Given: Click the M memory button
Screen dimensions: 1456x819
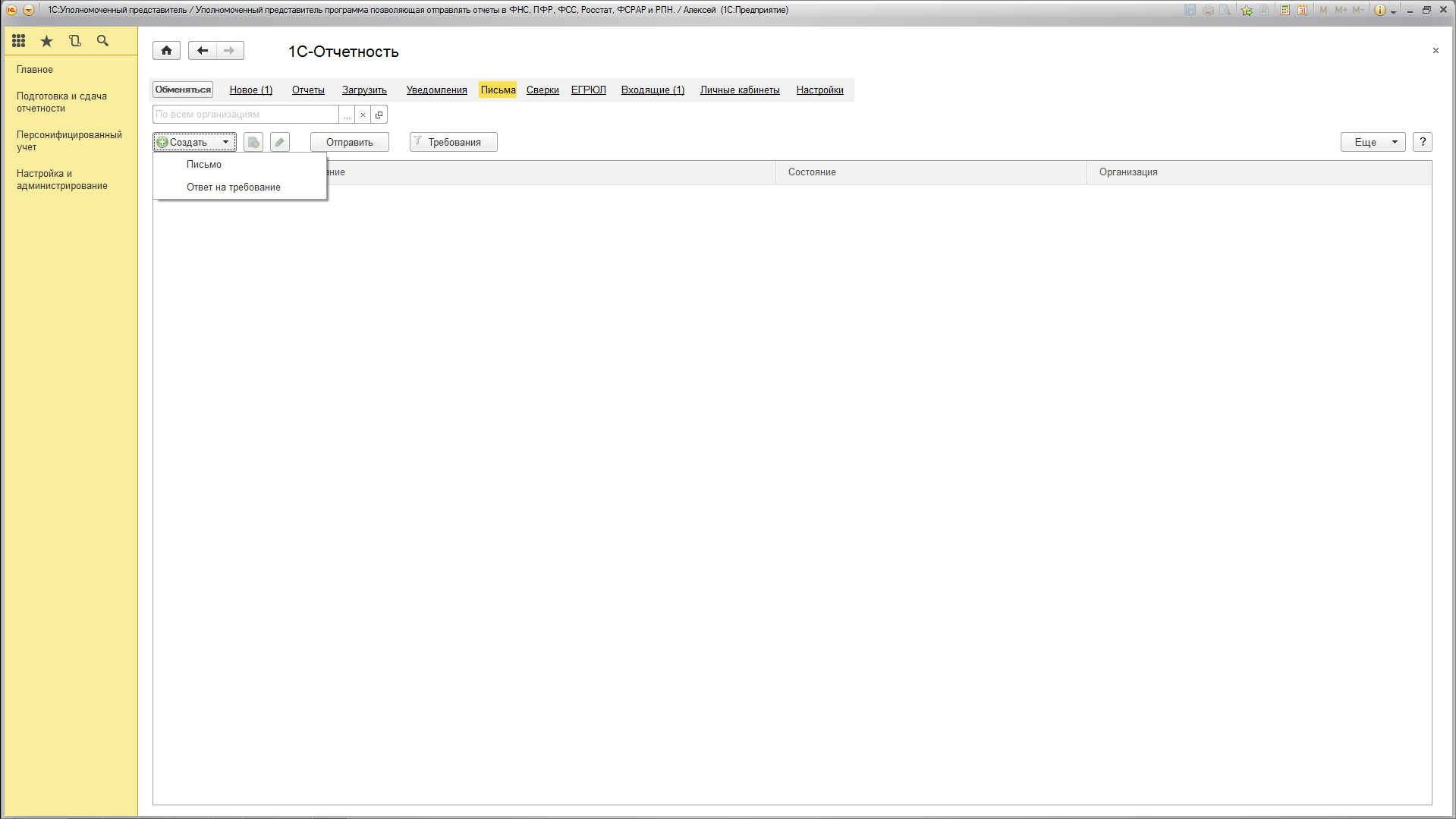Looking at the screenshot, I should click(1323, 10).
